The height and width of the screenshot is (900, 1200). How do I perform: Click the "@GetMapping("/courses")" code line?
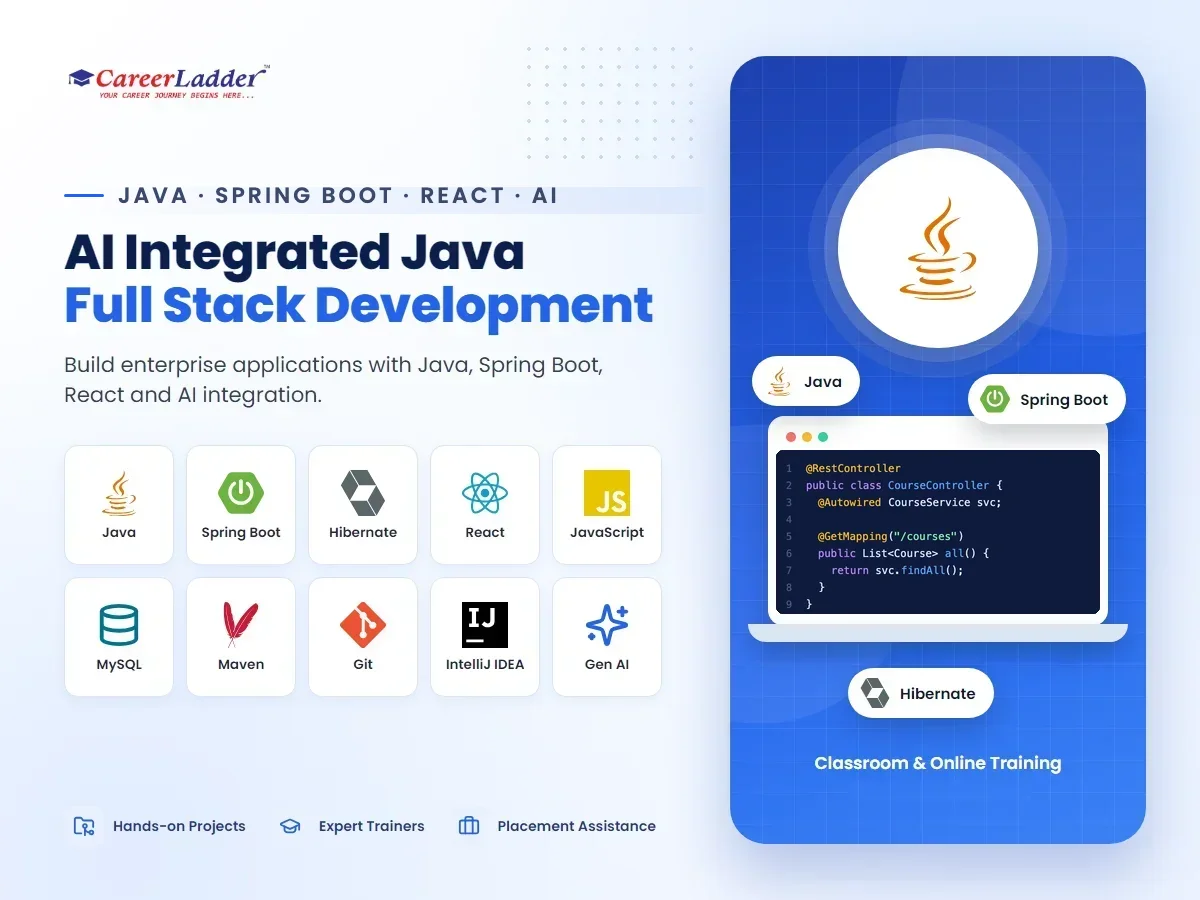click(890, 536)
